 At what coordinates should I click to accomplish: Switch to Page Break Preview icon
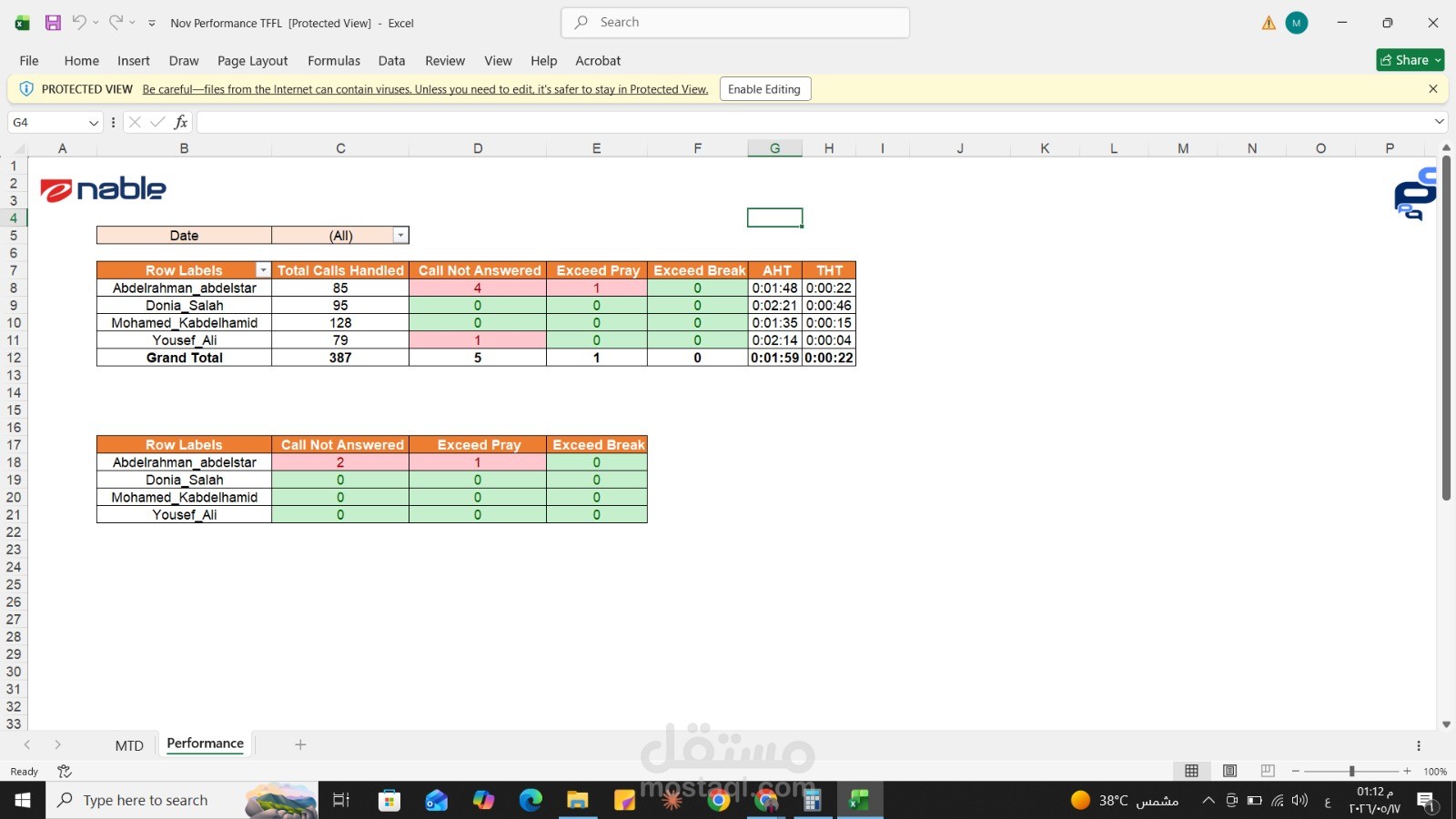click(1268, 771)
